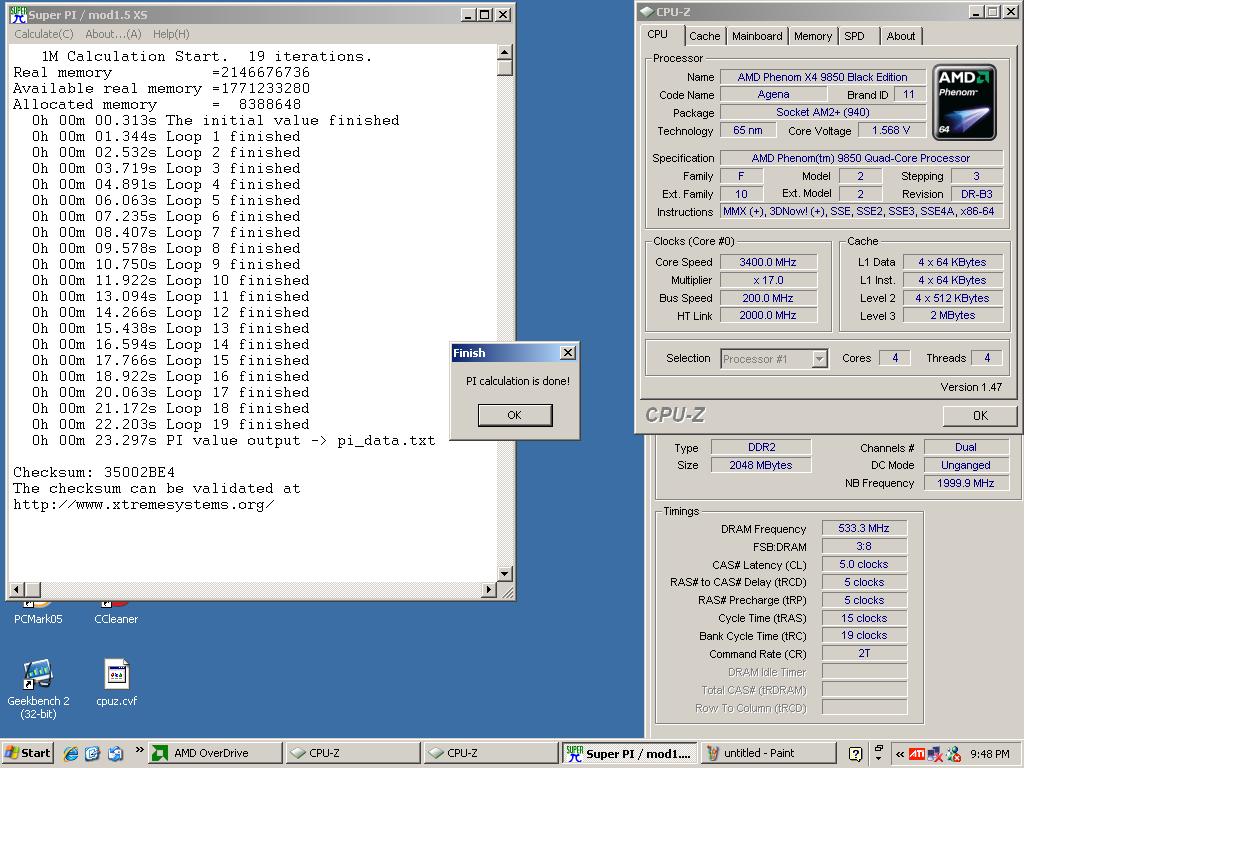Click the Super PI title bar icon
This screenshot has height=867, width=1258.
(x=17, y=15)
